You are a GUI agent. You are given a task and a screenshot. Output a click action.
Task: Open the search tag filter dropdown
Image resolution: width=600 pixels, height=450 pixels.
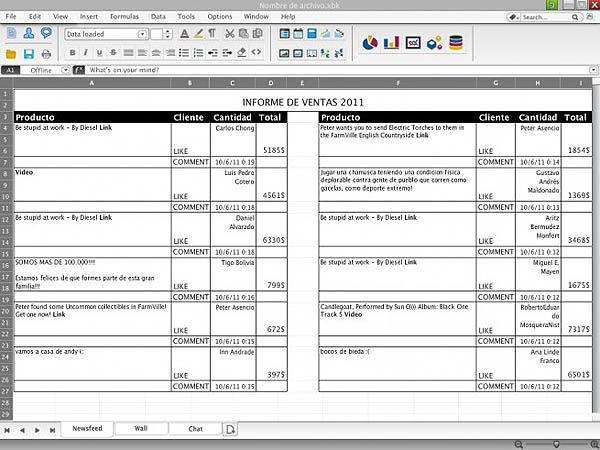514,17
